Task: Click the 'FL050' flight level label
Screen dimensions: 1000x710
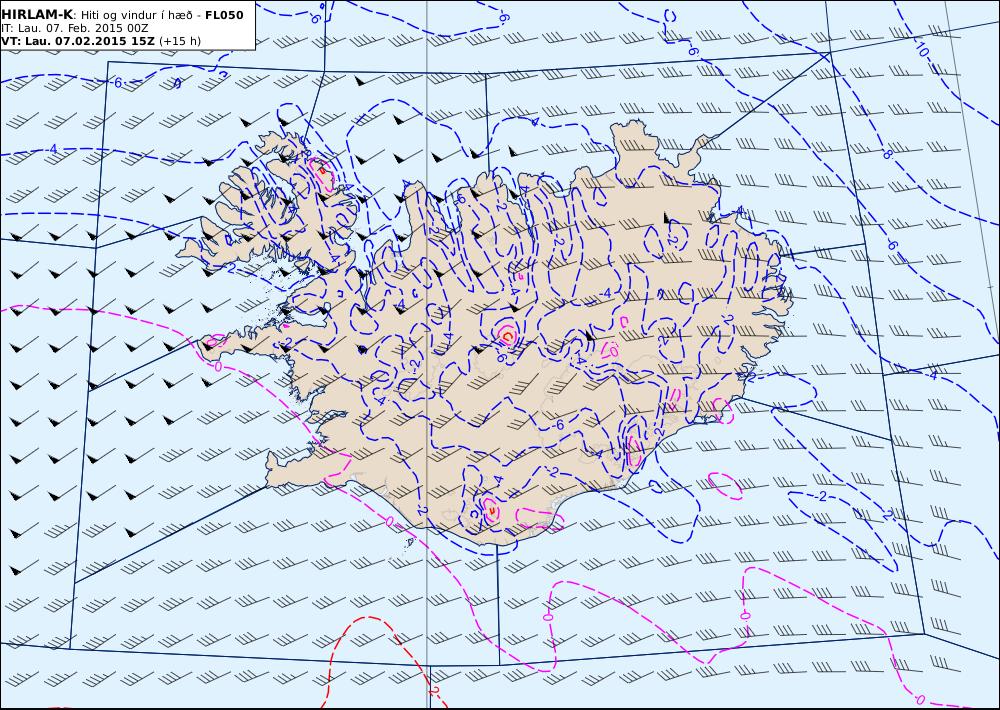Action: (x=224, y=15)
